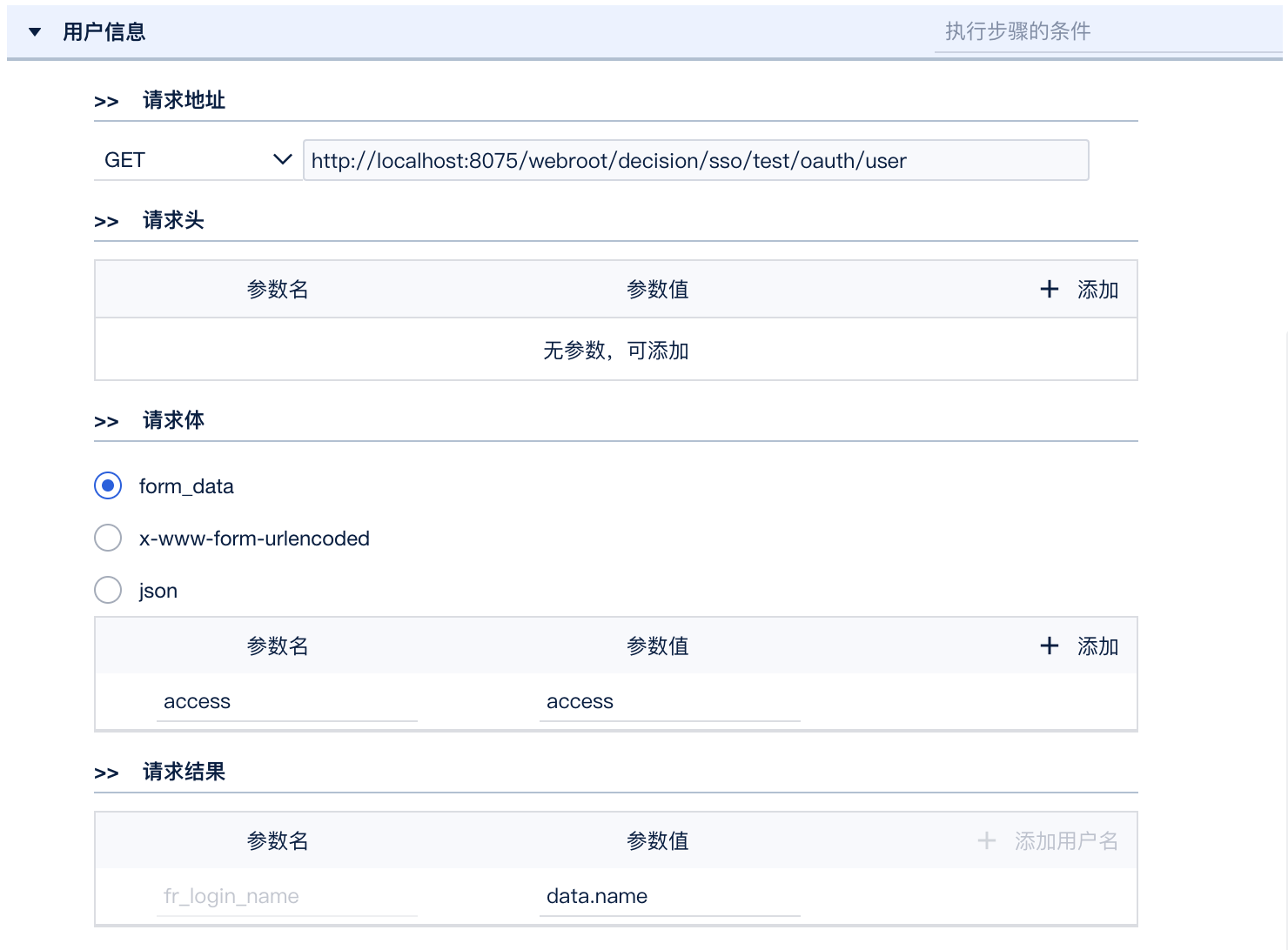Click the >> icon beside 请求地址
This screenshot has width=1288, height=950.
(106, 102)
